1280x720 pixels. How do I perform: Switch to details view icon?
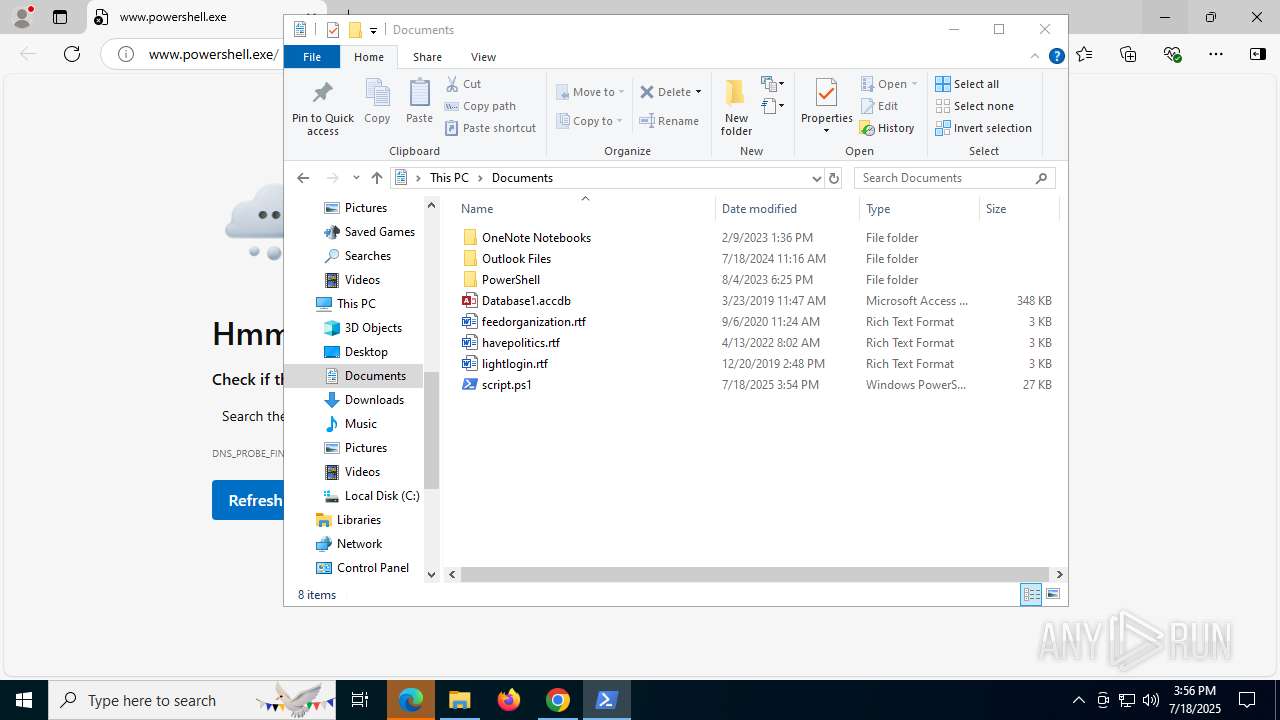1031,595
